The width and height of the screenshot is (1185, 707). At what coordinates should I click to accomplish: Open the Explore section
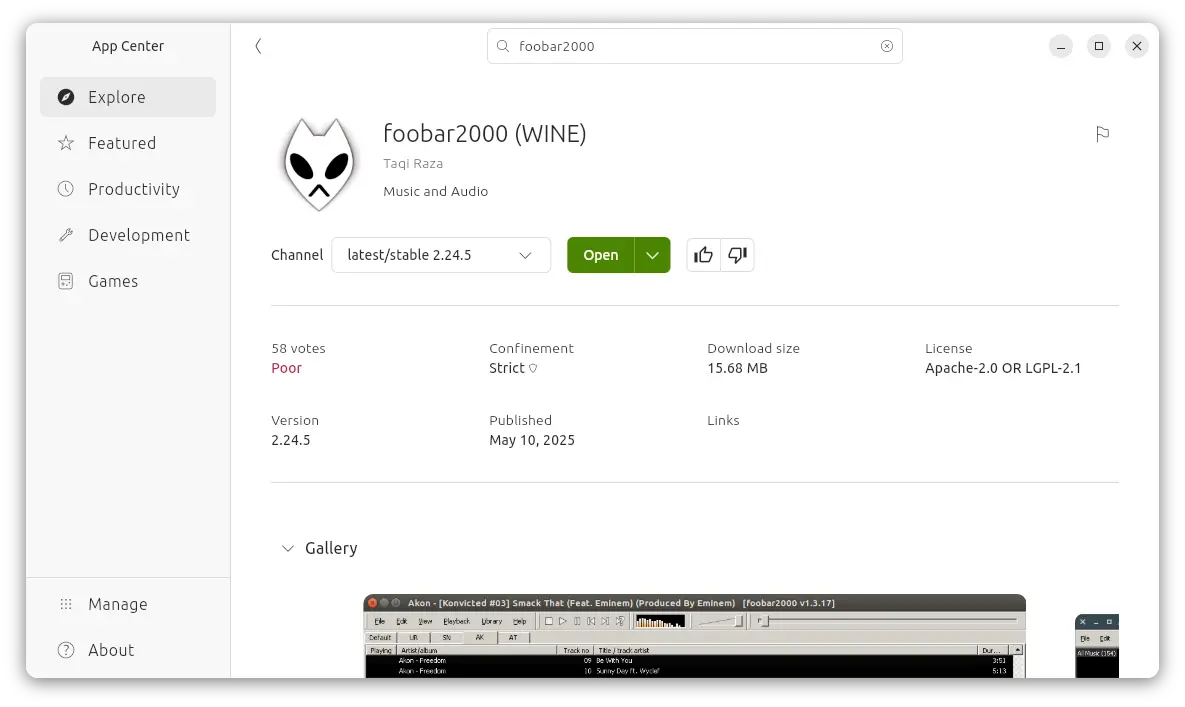click(x=128, y=97)
